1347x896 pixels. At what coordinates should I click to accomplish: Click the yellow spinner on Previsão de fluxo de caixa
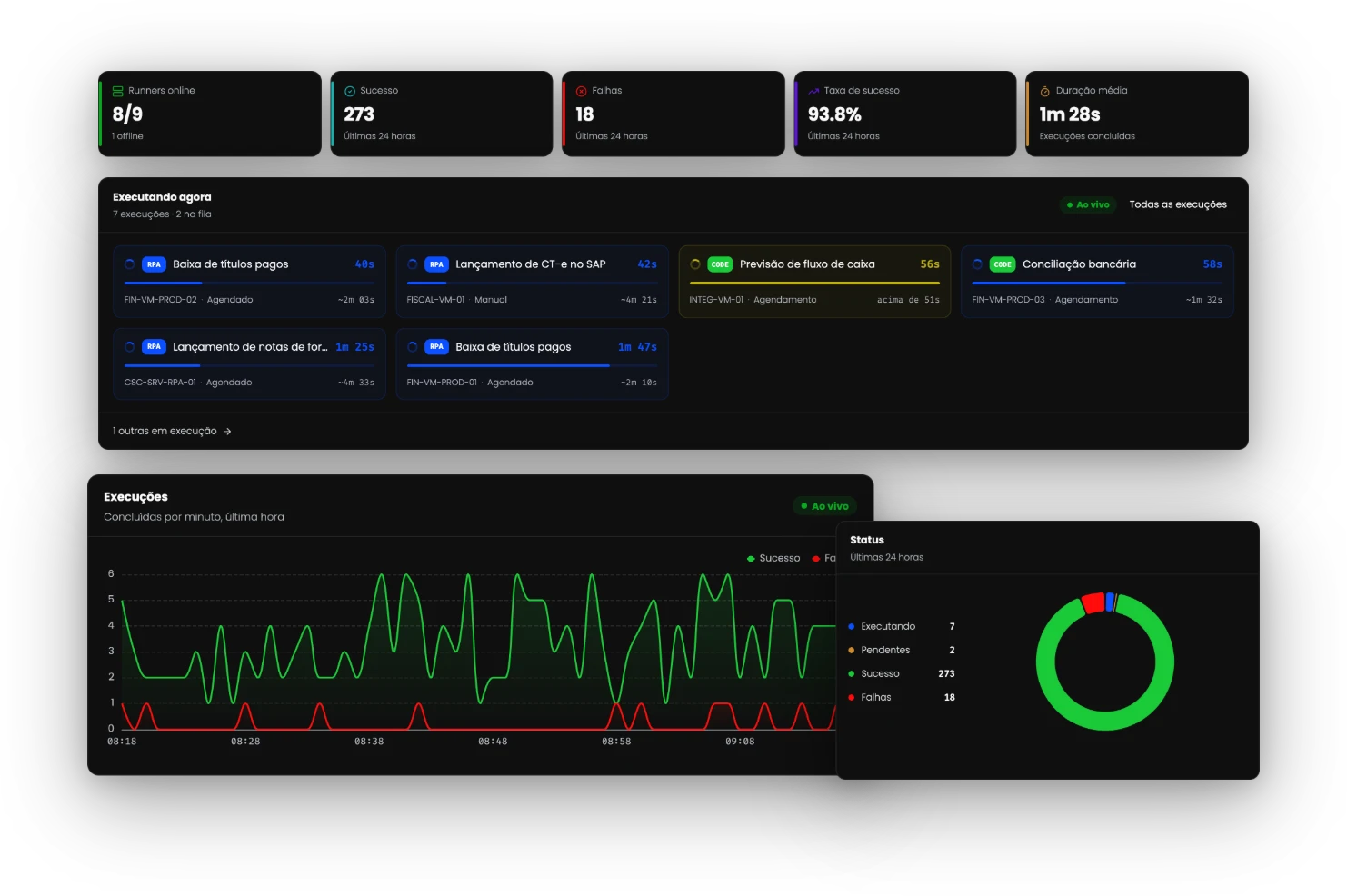(695, 264)
